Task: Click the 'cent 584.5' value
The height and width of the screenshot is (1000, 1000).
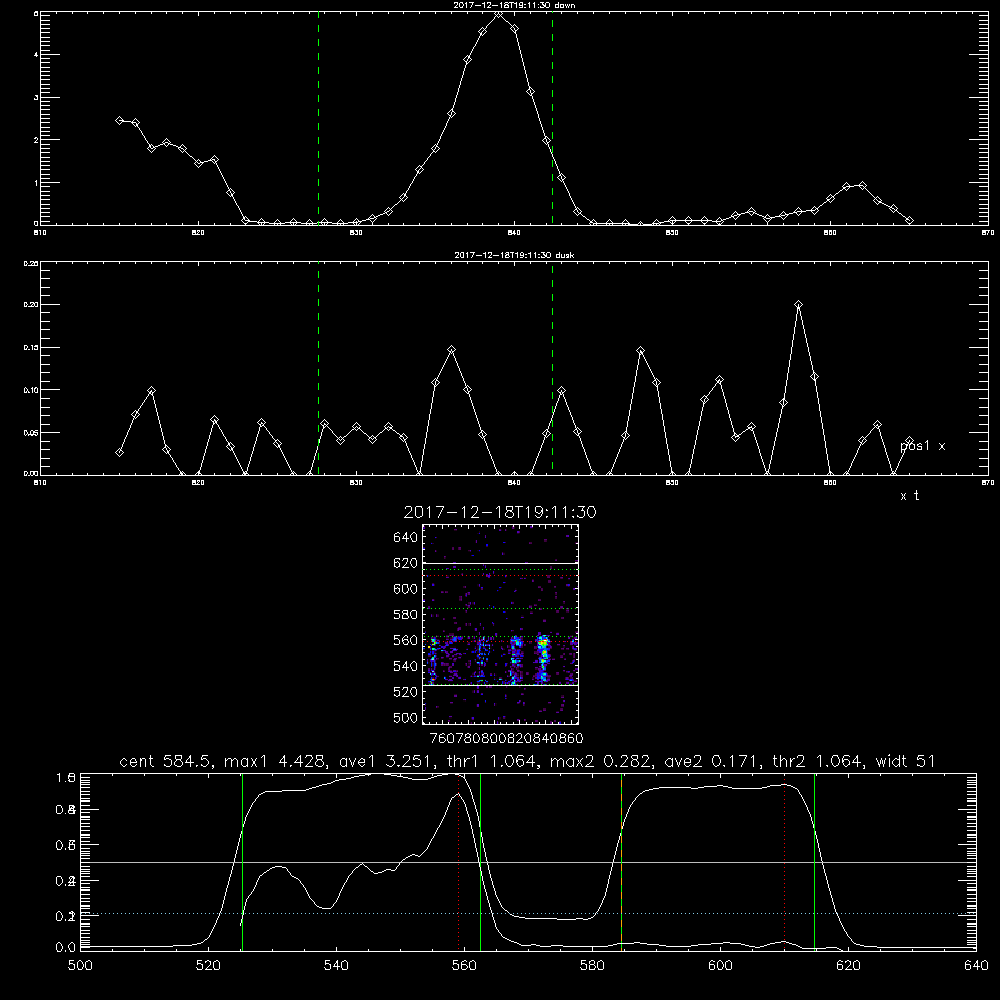Action: 167,761
